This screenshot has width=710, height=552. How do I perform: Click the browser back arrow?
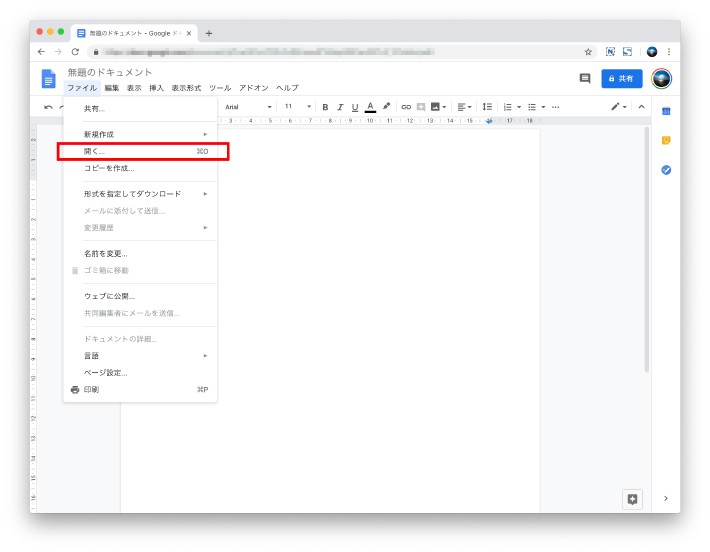point(41,52)
